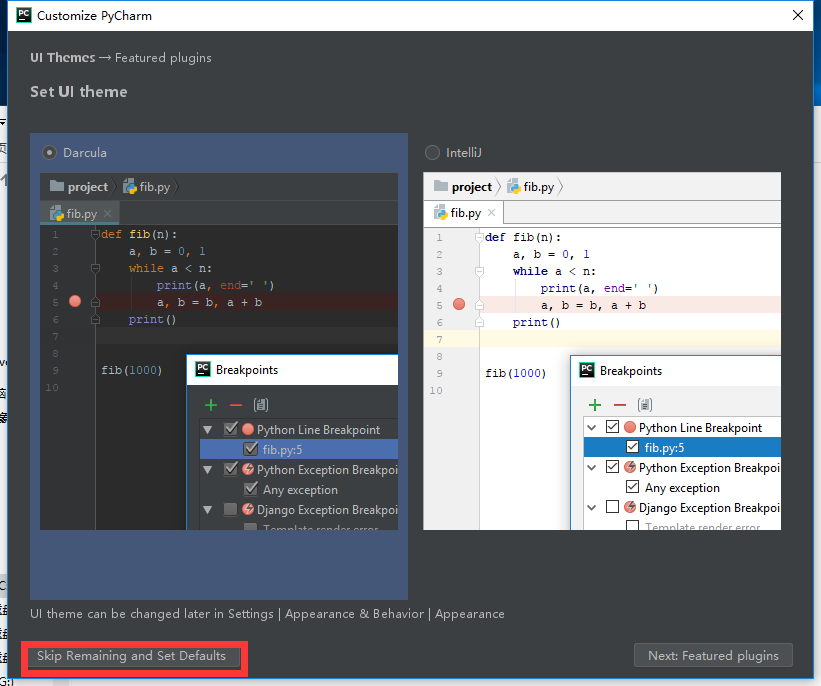Click fib.py breadcrumb file icon in Darcula preview
821x686 pixels.
pyautogui.click(x=130, y=186)
